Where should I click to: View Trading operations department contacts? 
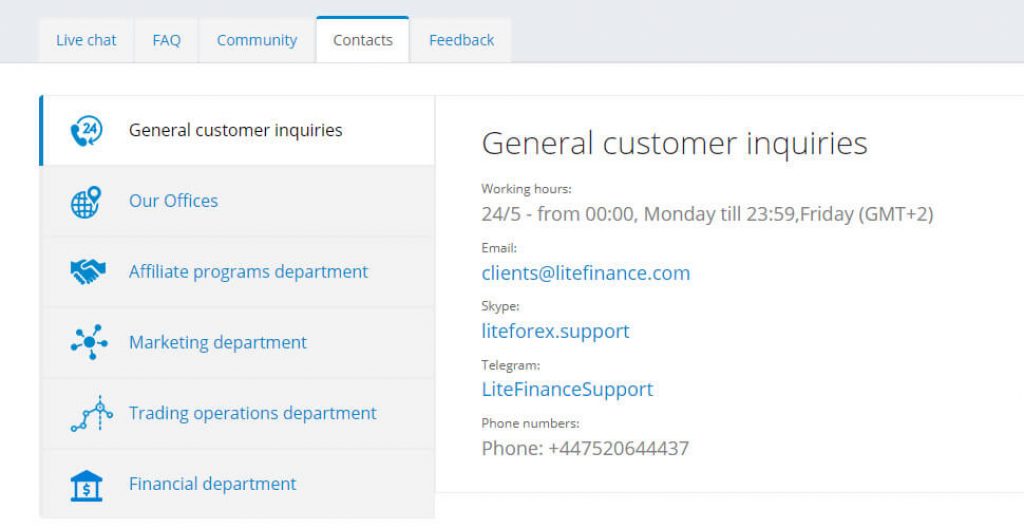coord(252,414)
